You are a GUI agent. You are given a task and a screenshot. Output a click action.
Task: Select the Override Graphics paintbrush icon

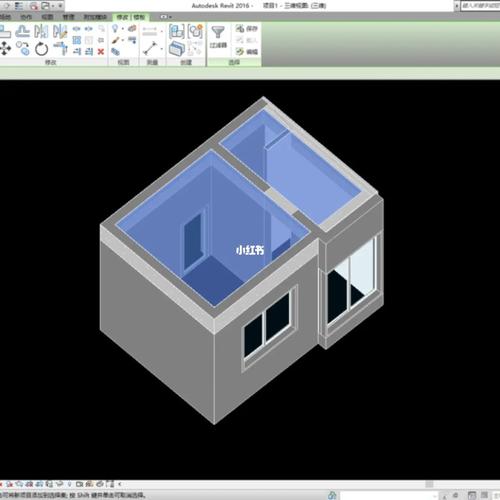click(115, 41)
